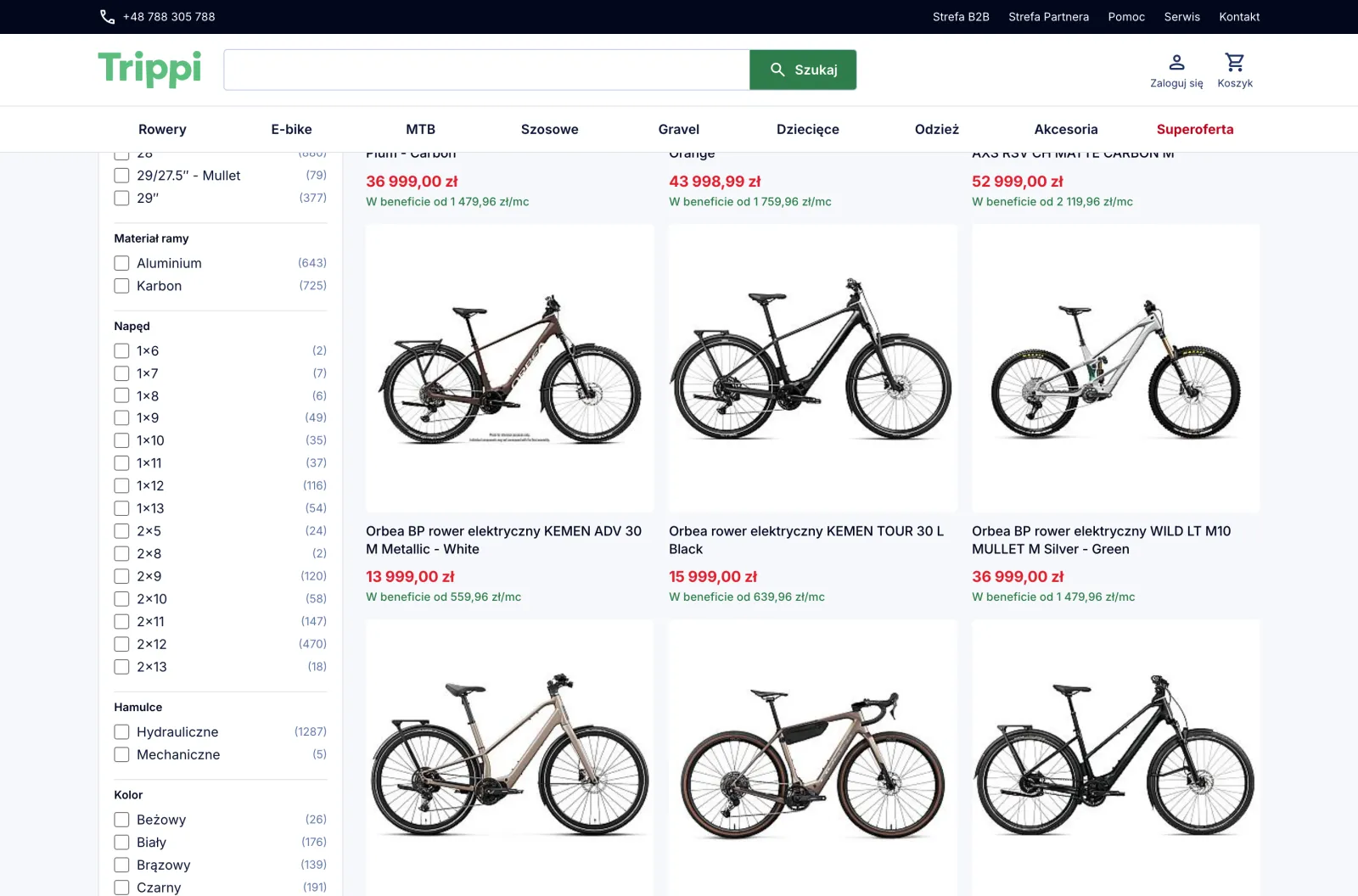
Task: Open Strefa Partnera link
Action: click(1048, 17)
